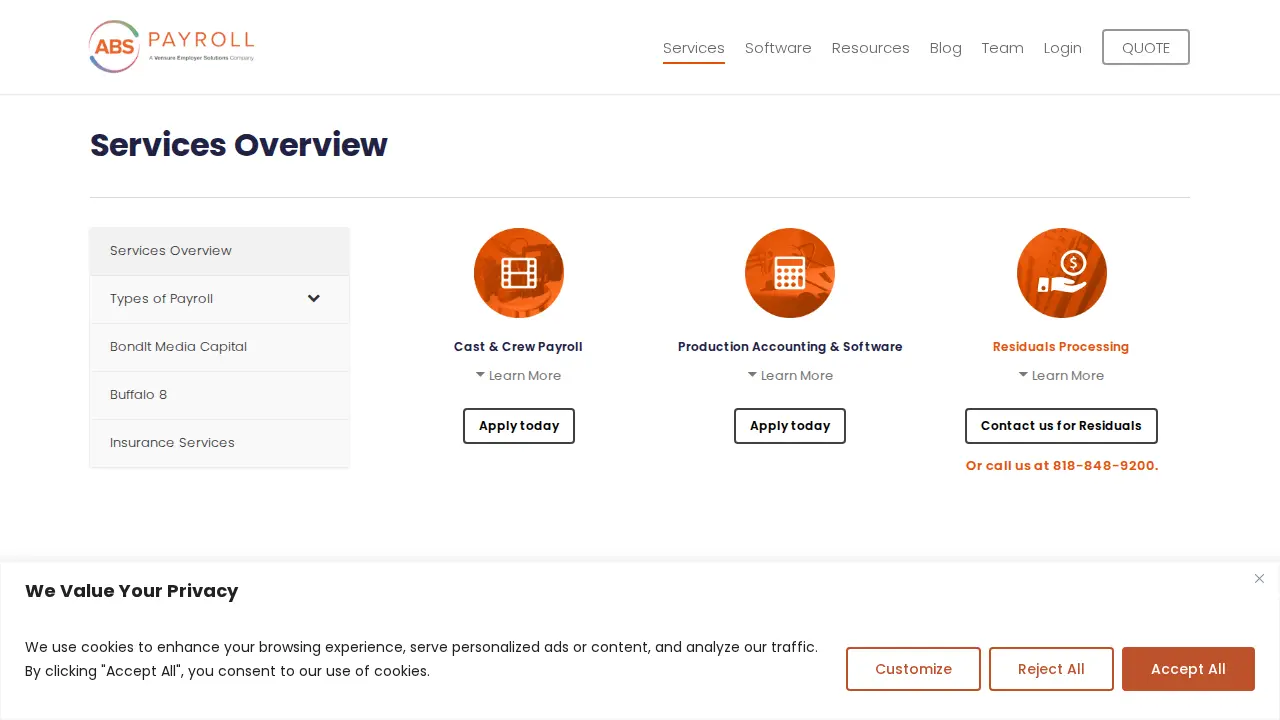Open BondIt Media Capital in the sidebar
The width and height of the screenshot is (1280, 720).
(220, 347)
